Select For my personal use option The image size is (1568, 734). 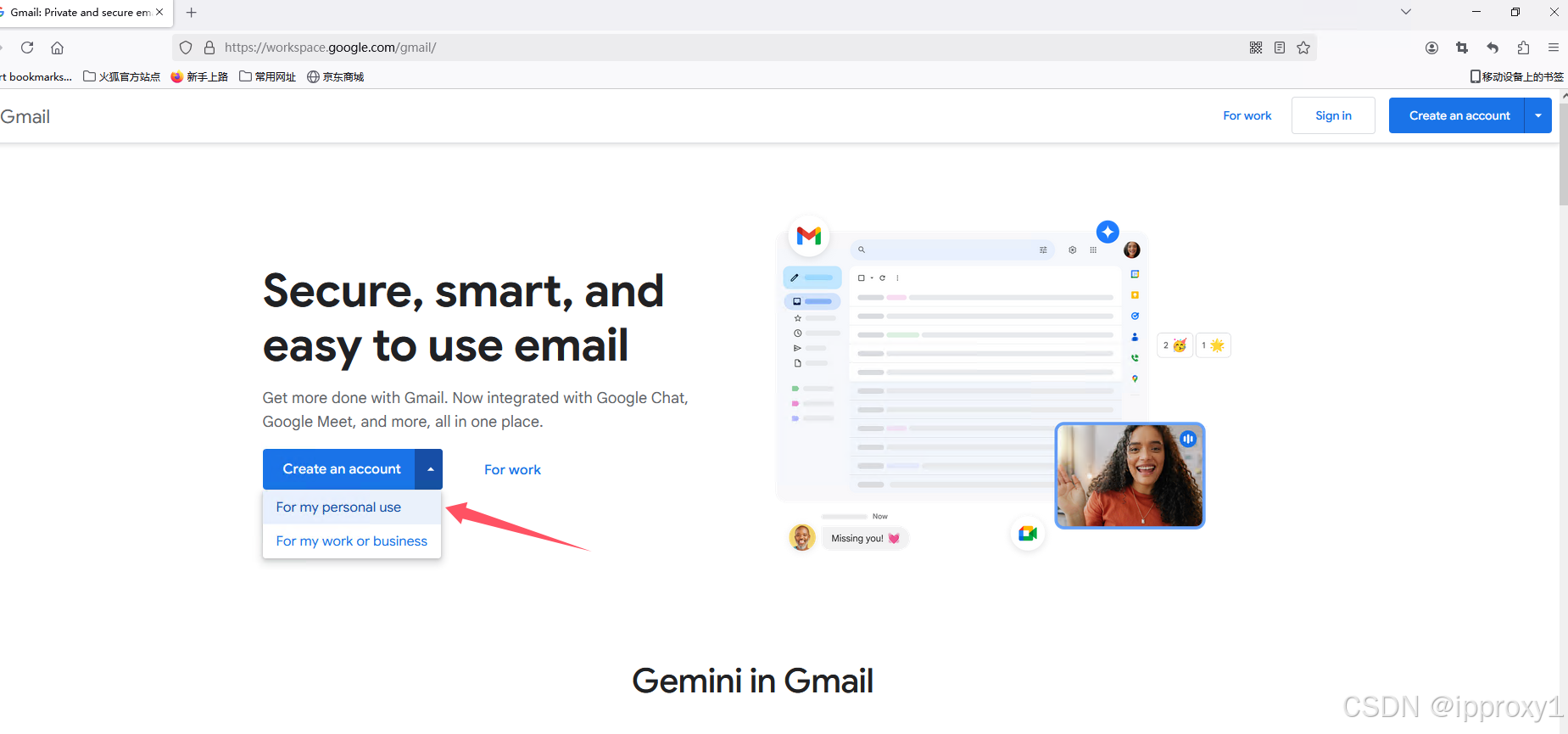[x=352, y=507]
